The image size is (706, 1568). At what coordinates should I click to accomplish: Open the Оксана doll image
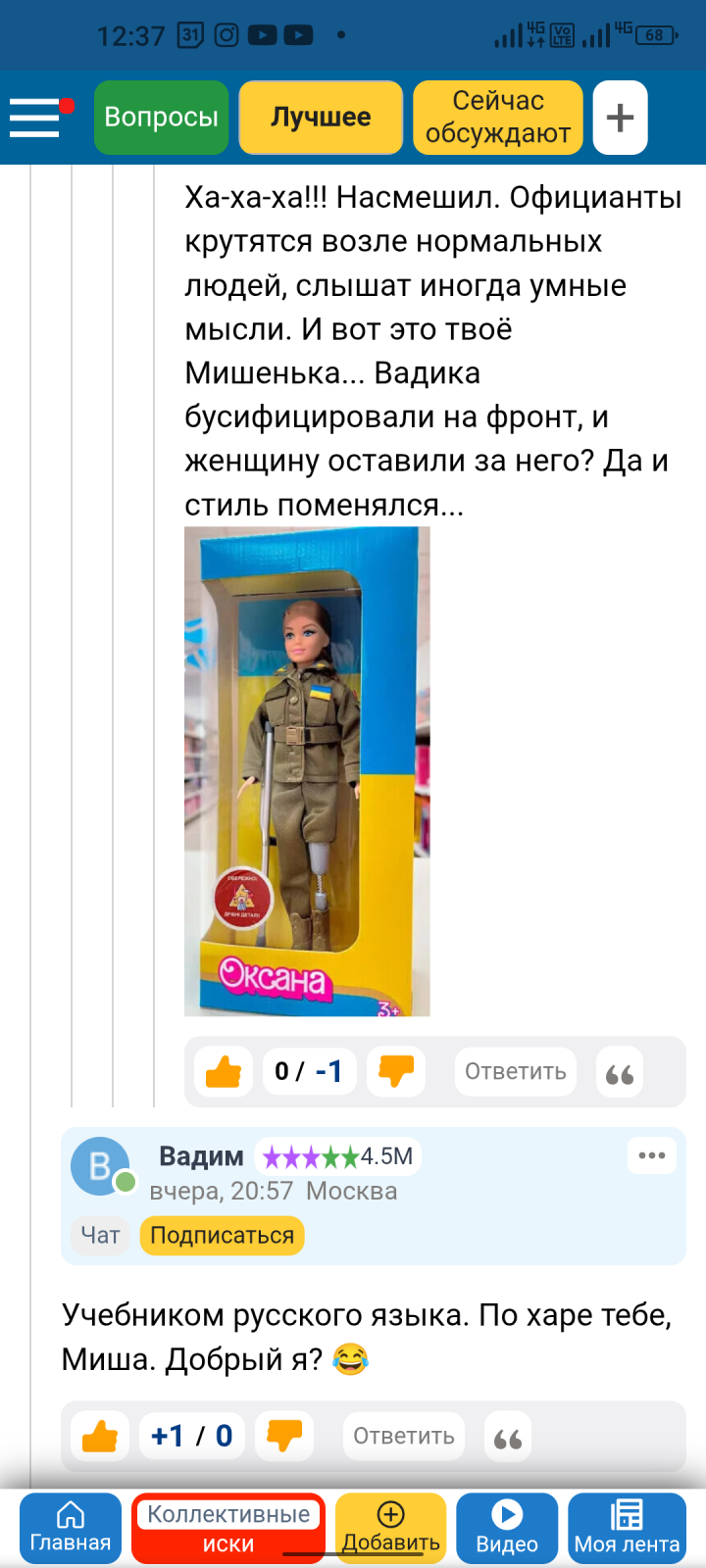click(307, 771)
